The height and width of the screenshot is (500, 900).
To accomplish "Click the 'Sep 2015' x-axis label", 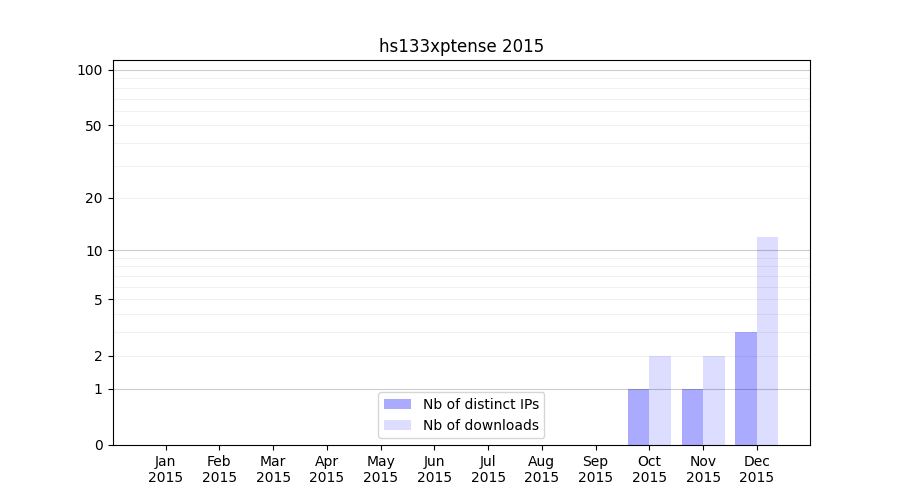I will click(595, 469).
